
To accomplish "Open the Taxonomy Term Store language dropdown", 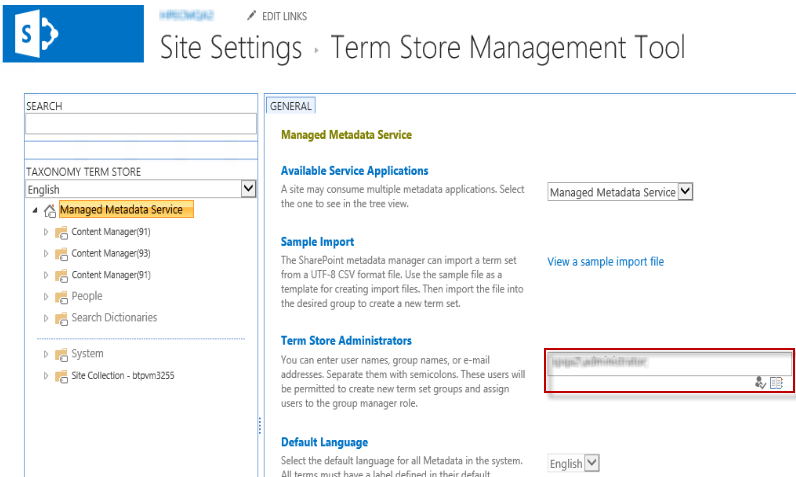I will click(248, 189).
